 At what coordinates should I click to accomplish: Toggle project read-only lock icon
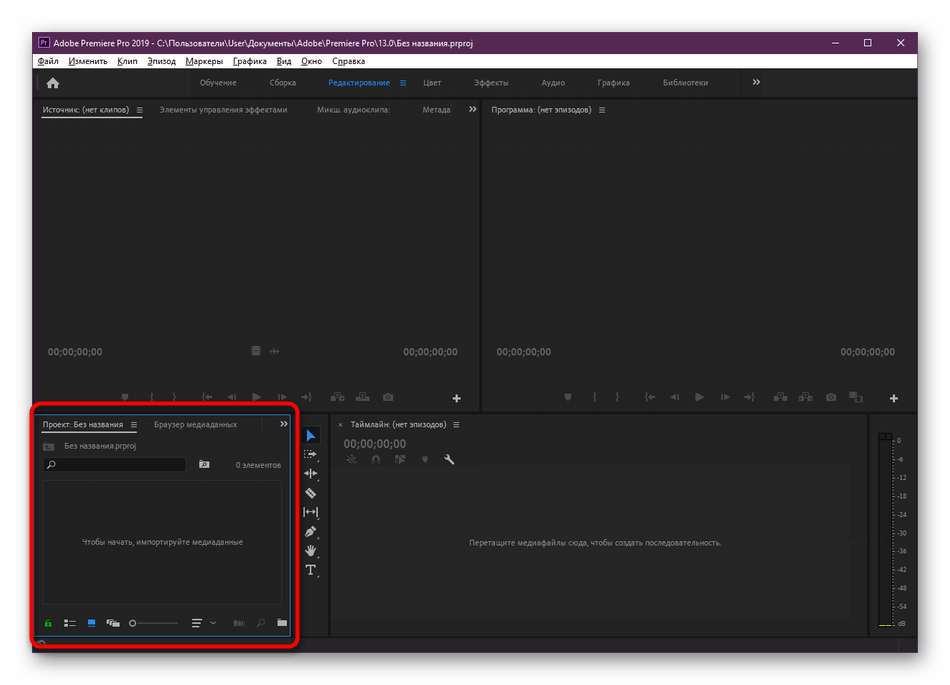[48, 623]
